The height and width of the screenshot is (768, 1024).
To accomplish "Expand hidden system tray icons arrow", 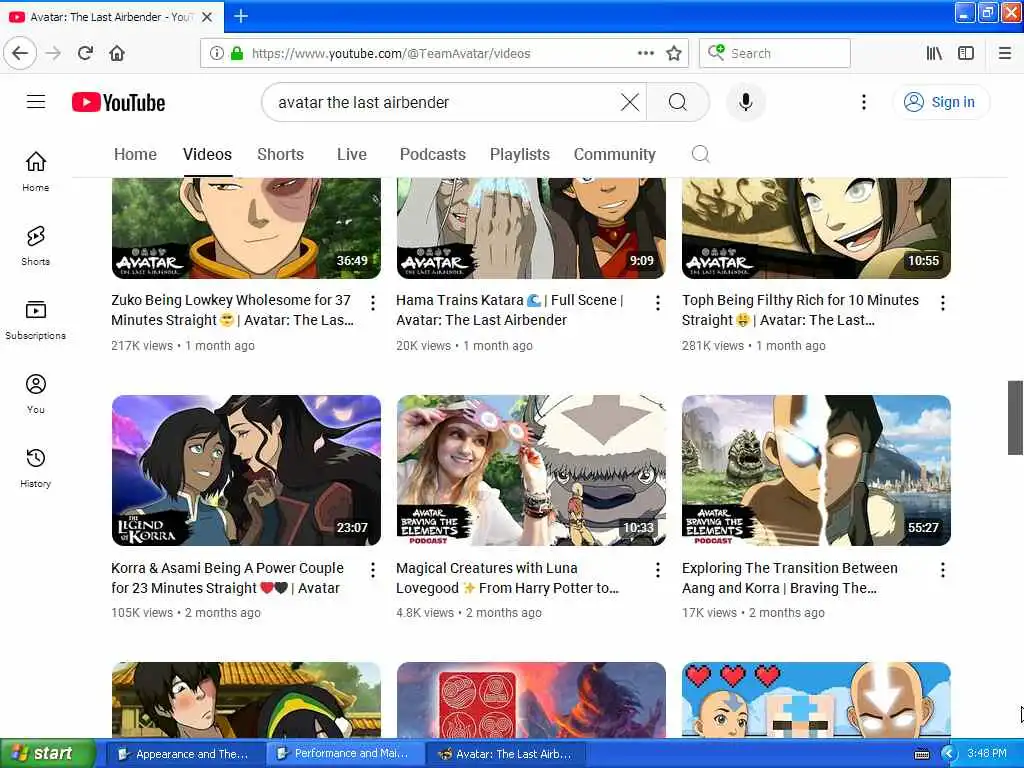I will coord(948,754).
